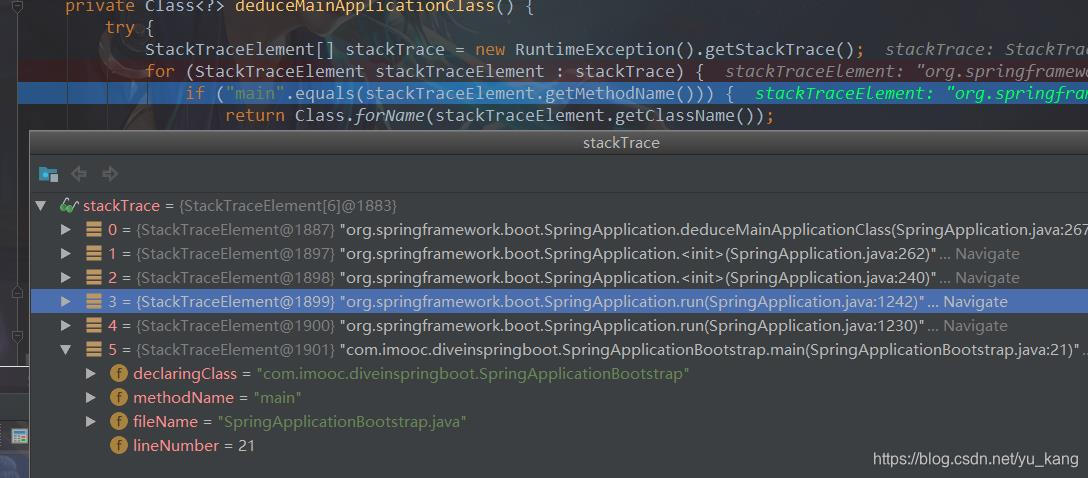Click the array element icon of row 1
1088x478 pixels.
[94, 254]
